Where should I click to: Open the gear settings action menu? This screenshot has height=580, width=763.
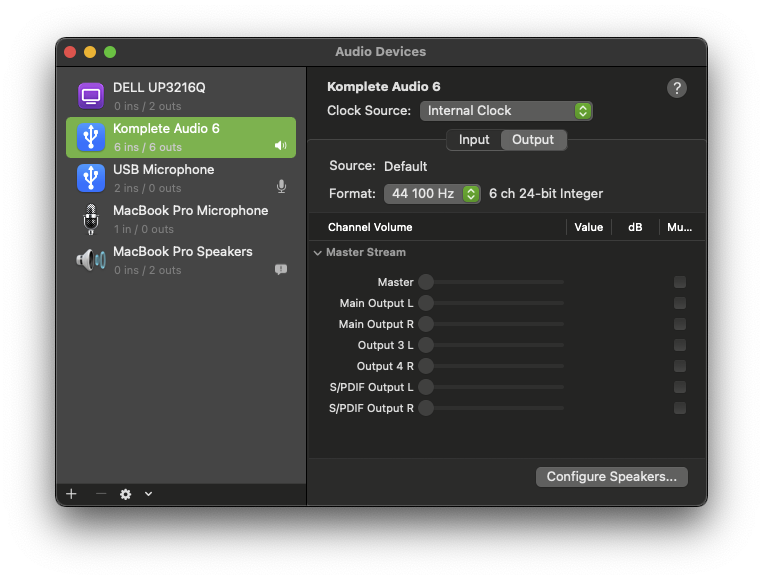pos(126,494)
